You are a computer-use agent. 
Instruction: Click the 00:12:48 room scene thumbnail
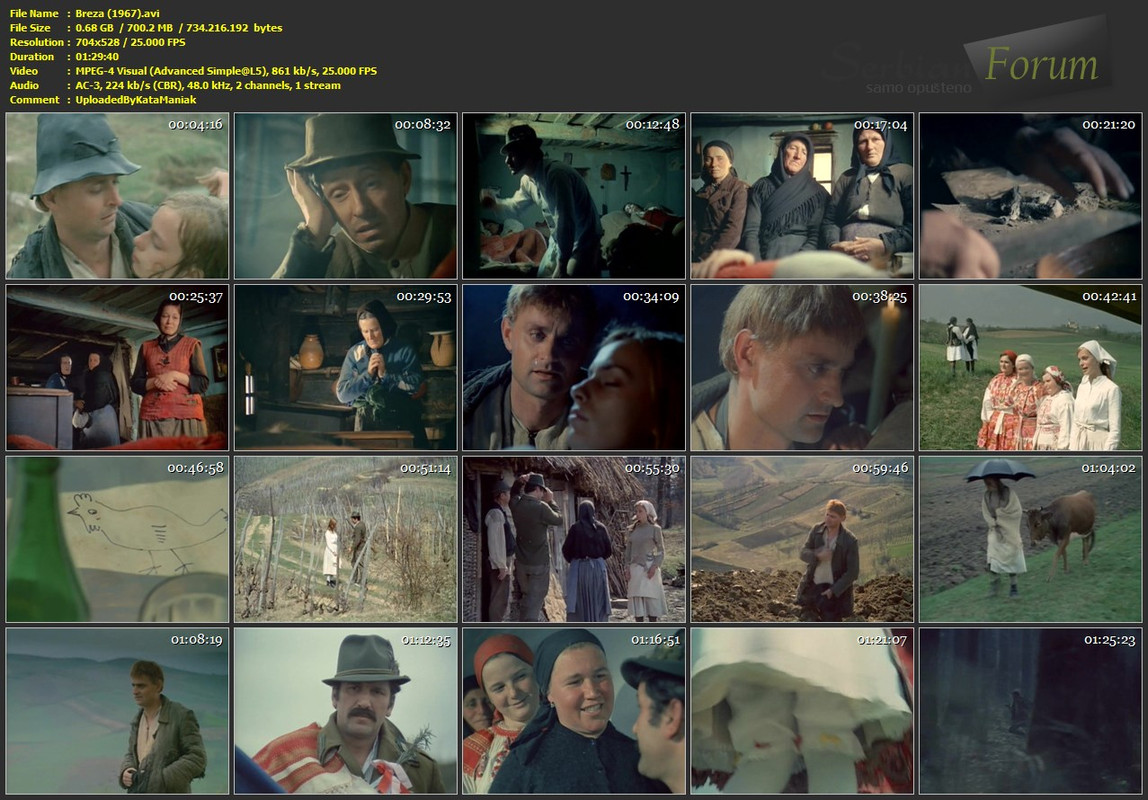tap(574, 195)
